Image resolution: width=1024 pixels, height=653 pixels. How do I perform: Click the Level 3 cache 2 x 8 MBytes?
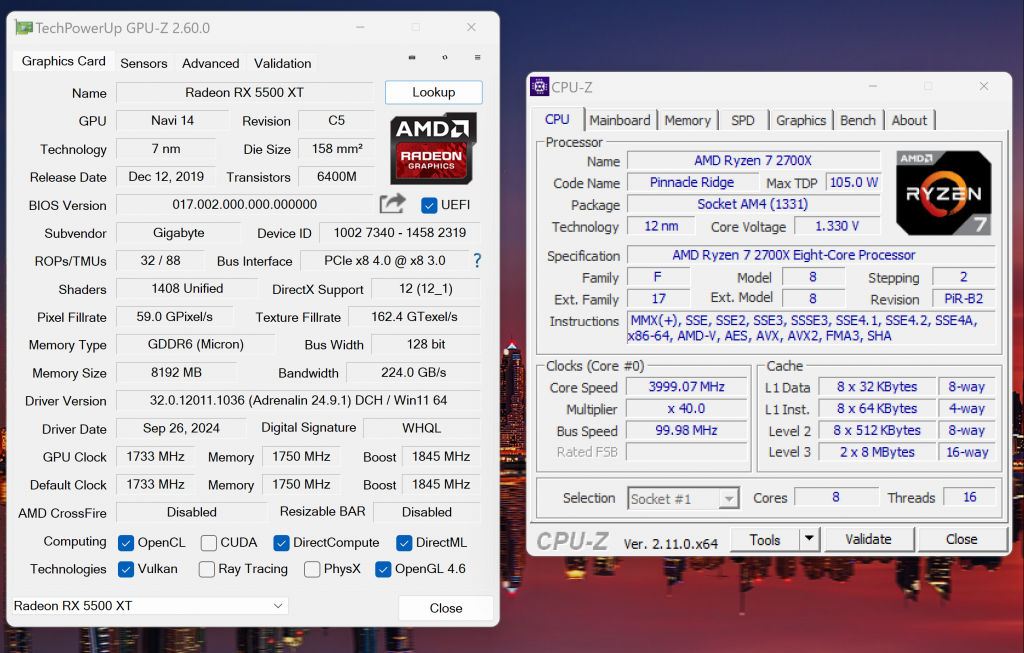click(877, 452)
